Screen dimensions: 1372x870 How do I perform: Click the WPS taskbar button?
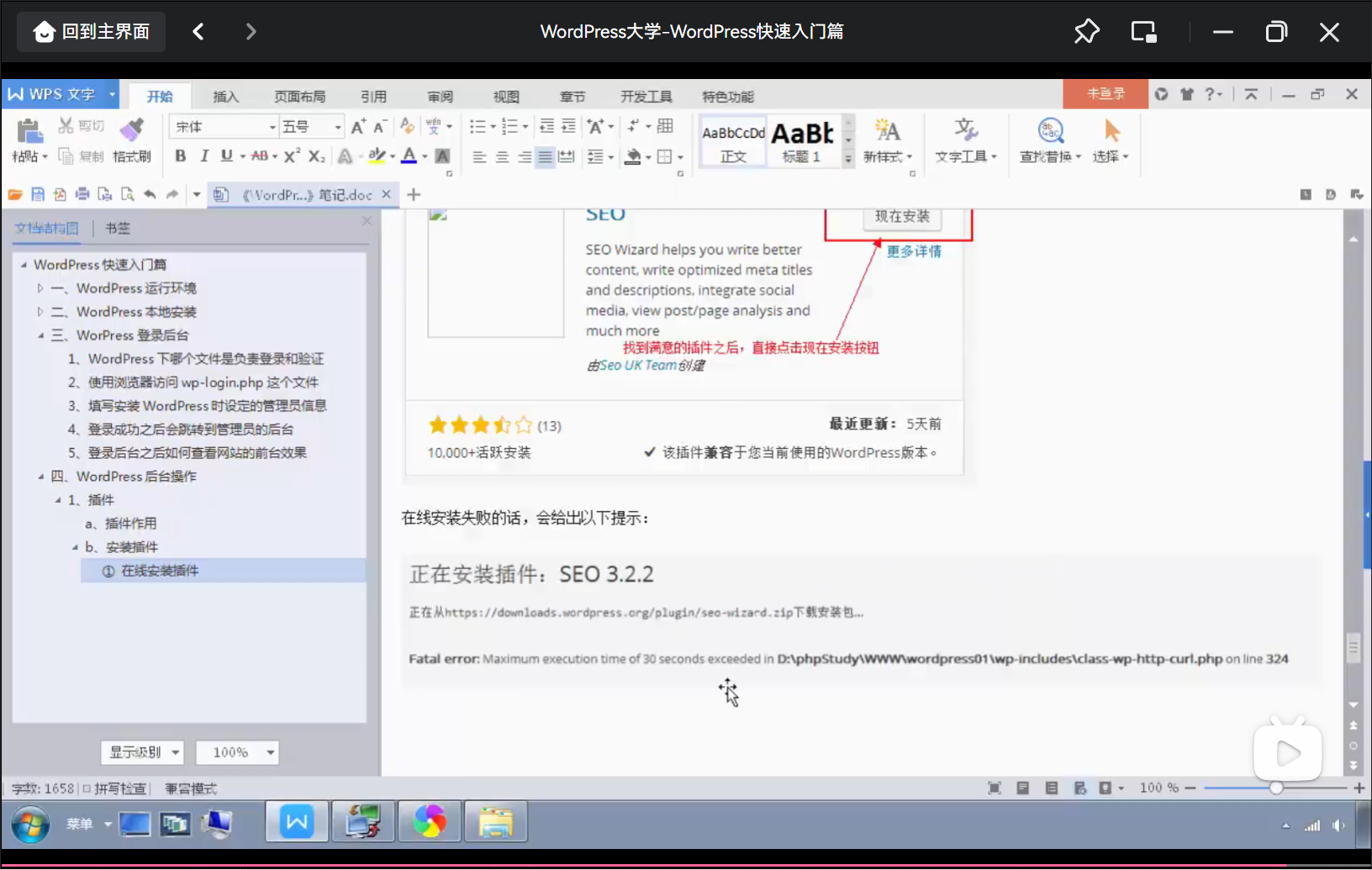click(297, 822)
